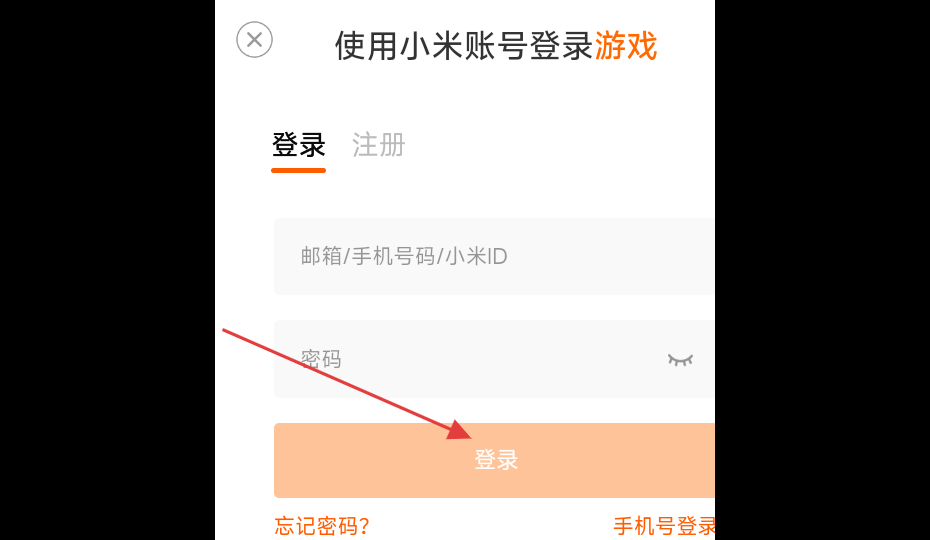Viewport: 930px width, 540px height.
Task: Submit using the orange 登录 button
Action: pyautogui.click(x=494, y=460)
